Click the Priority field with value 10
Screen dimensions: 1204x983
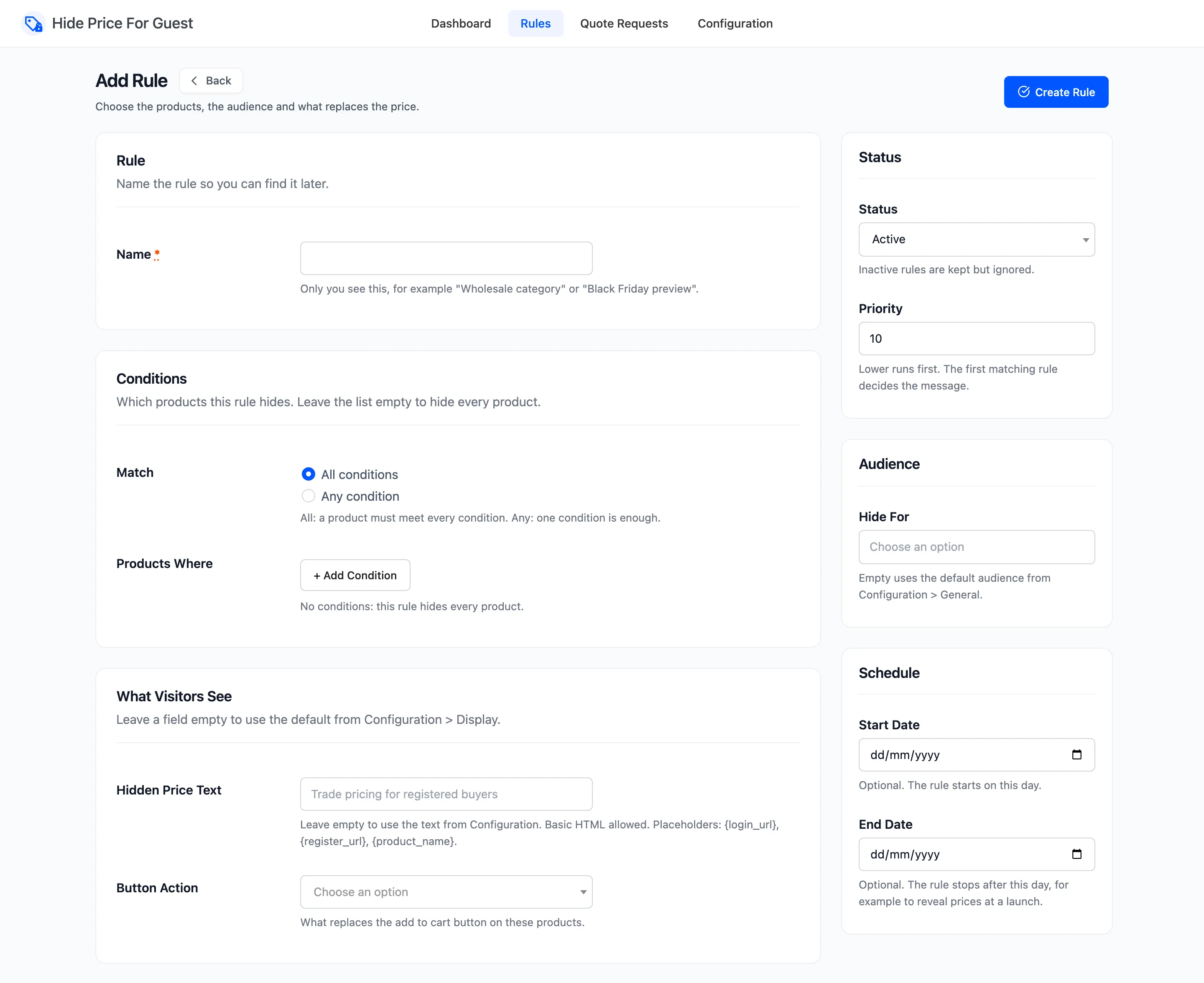pyautogui.click(x=976, y=339)
